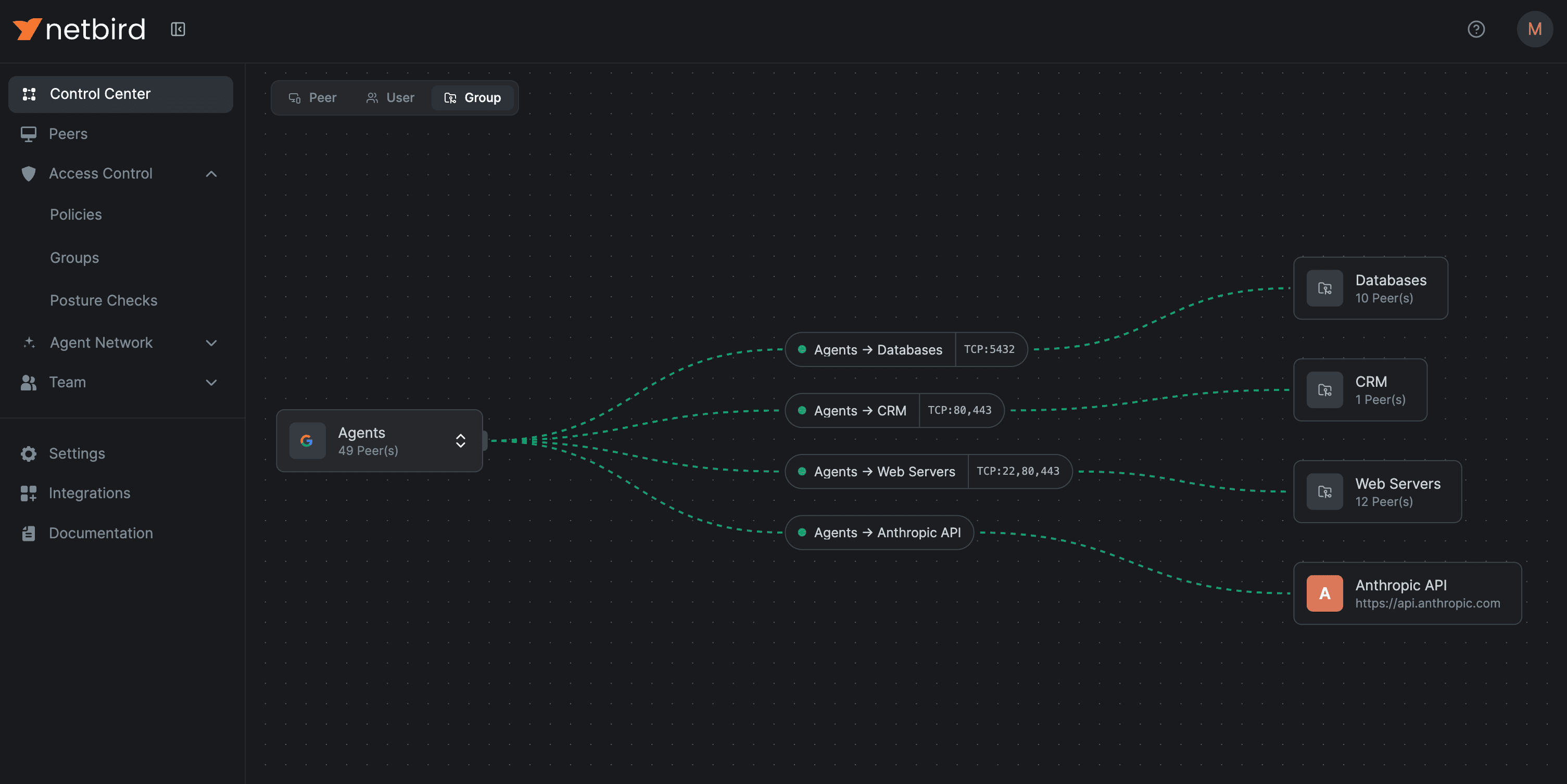1567x784 pixels.
Task: Click the TCP:22,80,443 port label
Action: (1018, 471)
